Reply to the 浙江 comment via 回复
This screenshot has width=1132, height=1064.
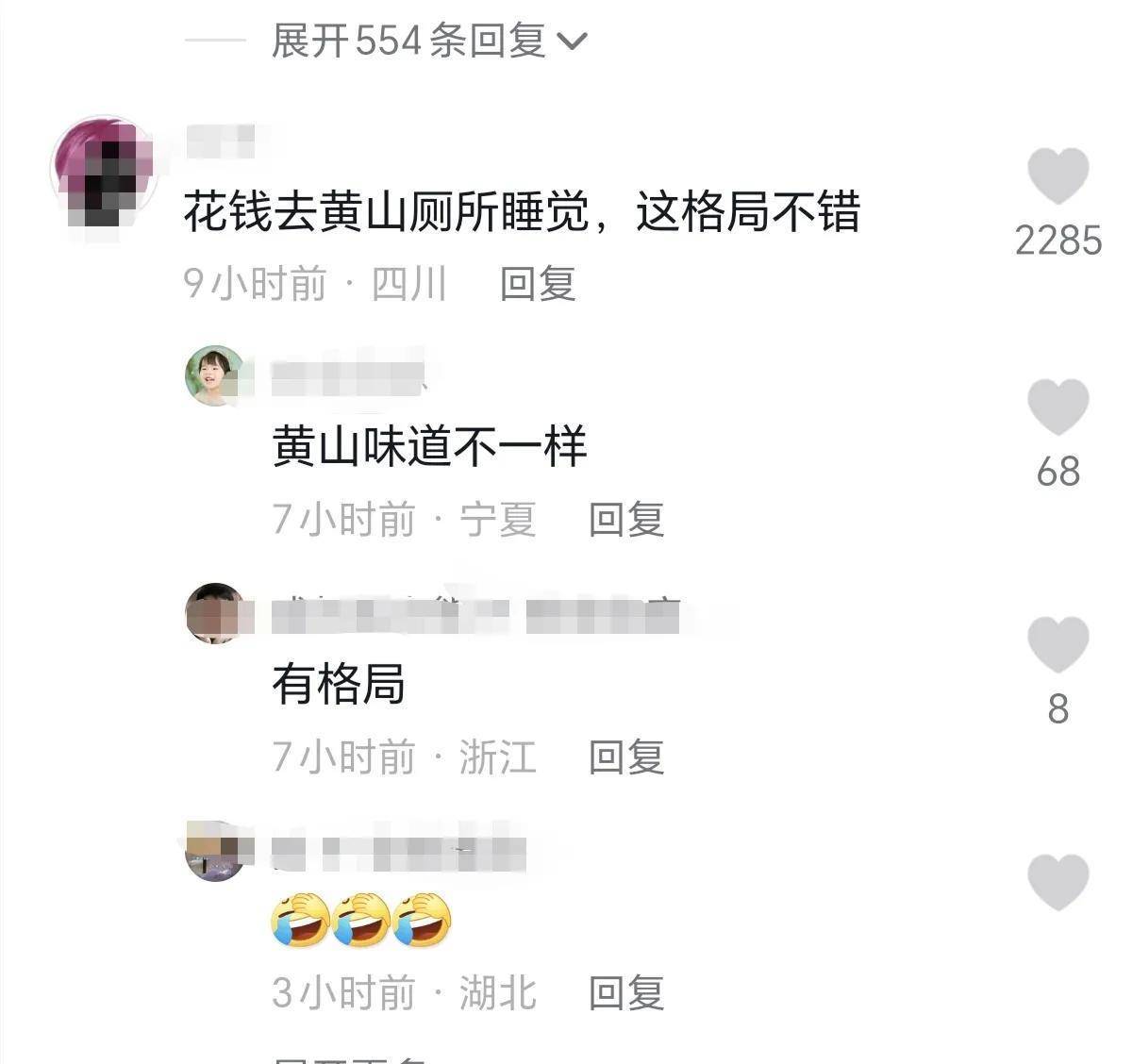tap(626, 756)
